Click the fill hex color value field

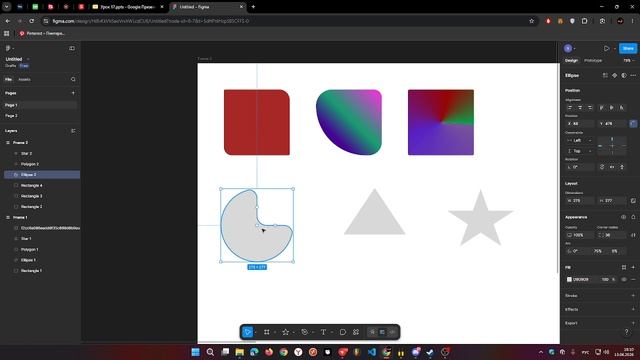click(581, 280)
